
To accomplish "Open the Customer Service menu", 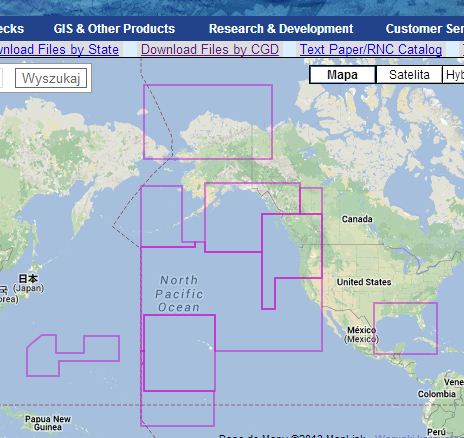I will coord(425,29).
